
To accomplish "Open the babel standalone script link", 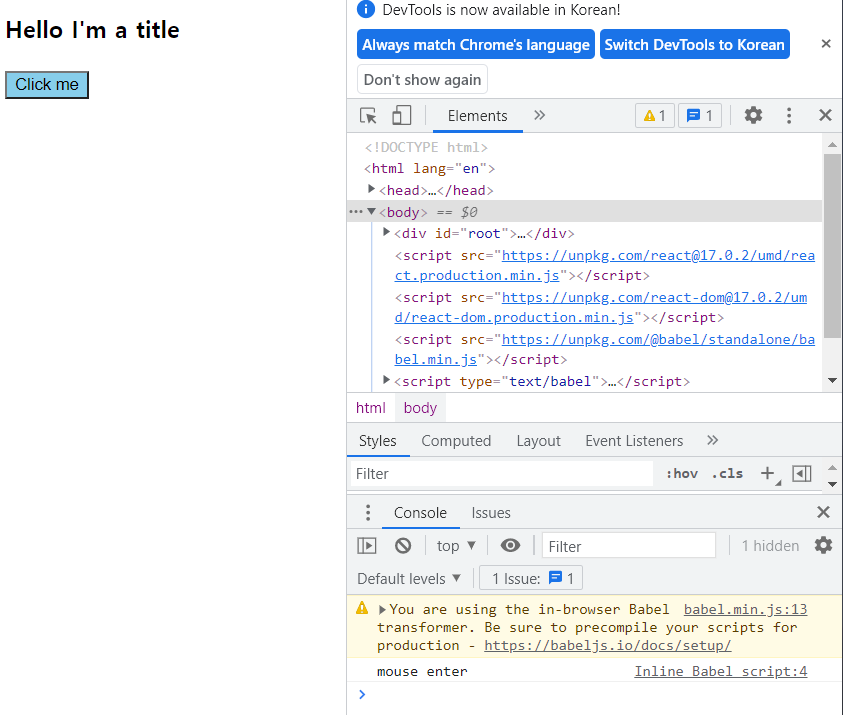I will [605, 349].
